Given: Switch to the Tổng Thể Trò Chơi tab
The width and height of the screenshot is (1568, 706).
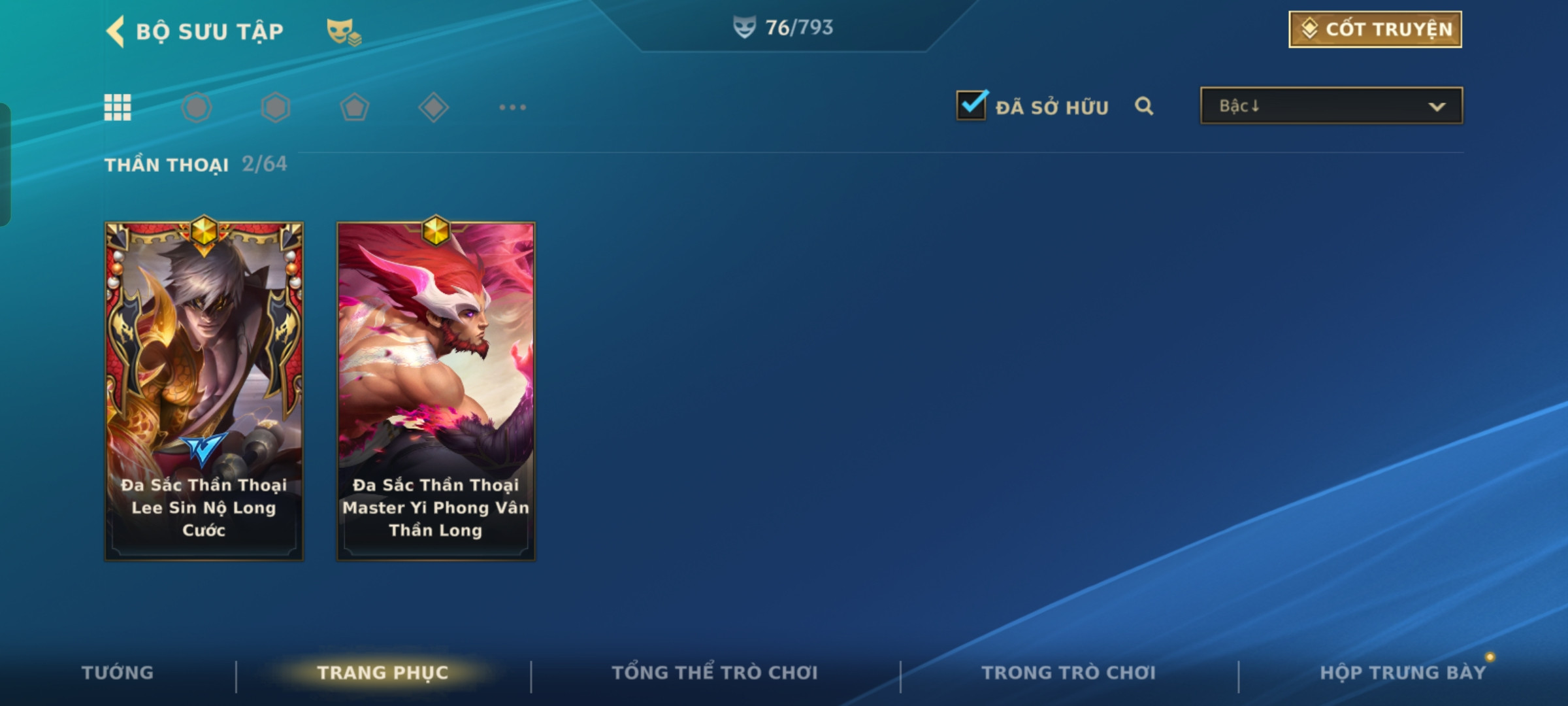Looking at the screenshot, I should point(715,673).
